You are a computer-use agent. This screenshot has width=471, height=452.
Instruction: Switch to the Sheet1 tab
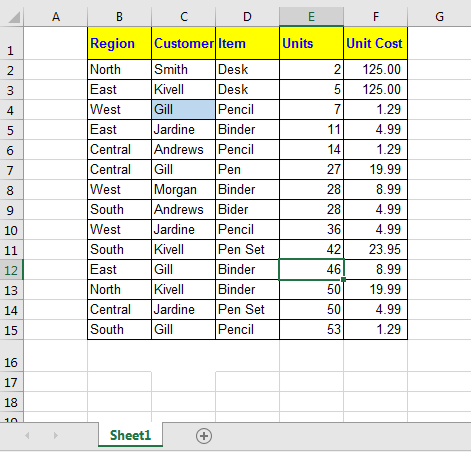pyautogui.click(x=130, y=435)
